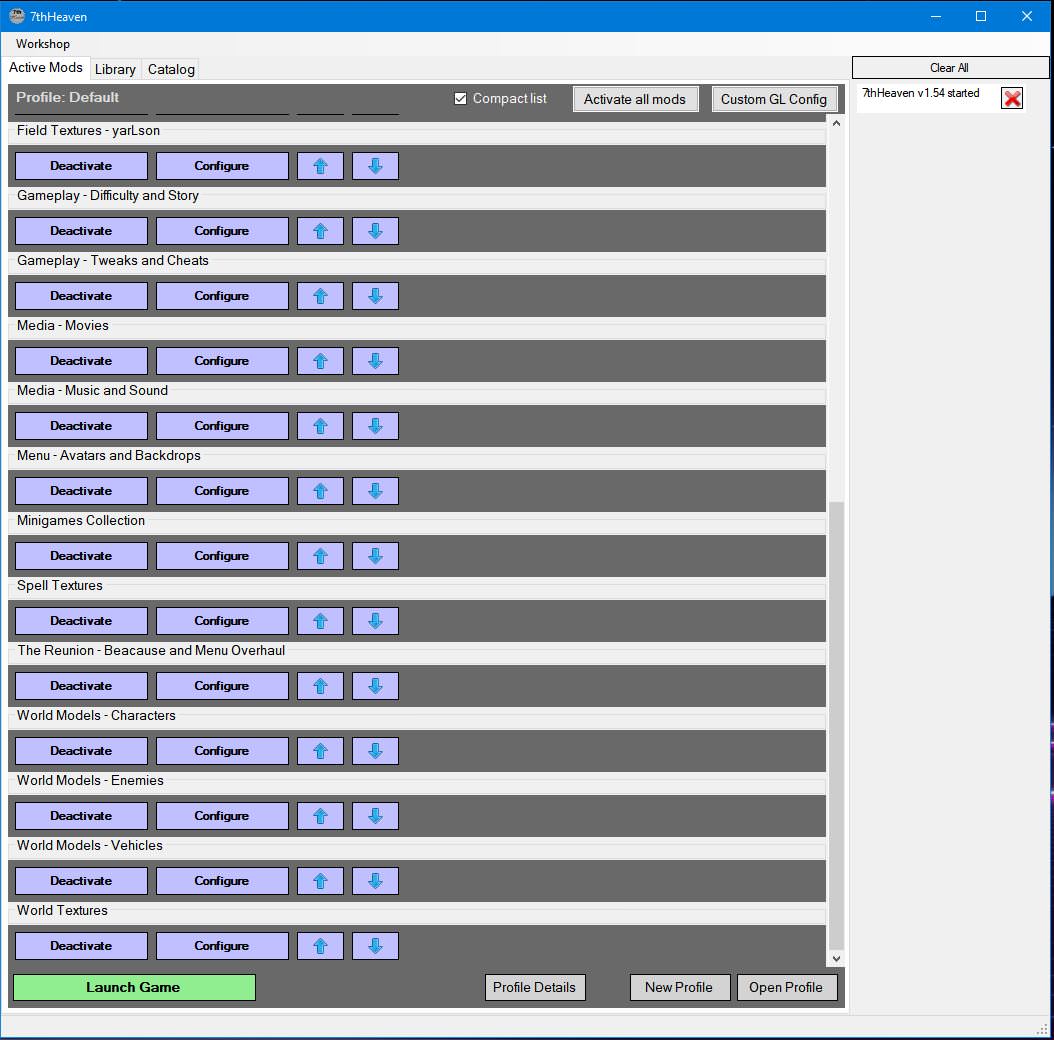Dismiss the 7thHeaven v1.54 started message
Image resolution: width=1054 pixels, height=1040 pixels.
(1012, 98)
